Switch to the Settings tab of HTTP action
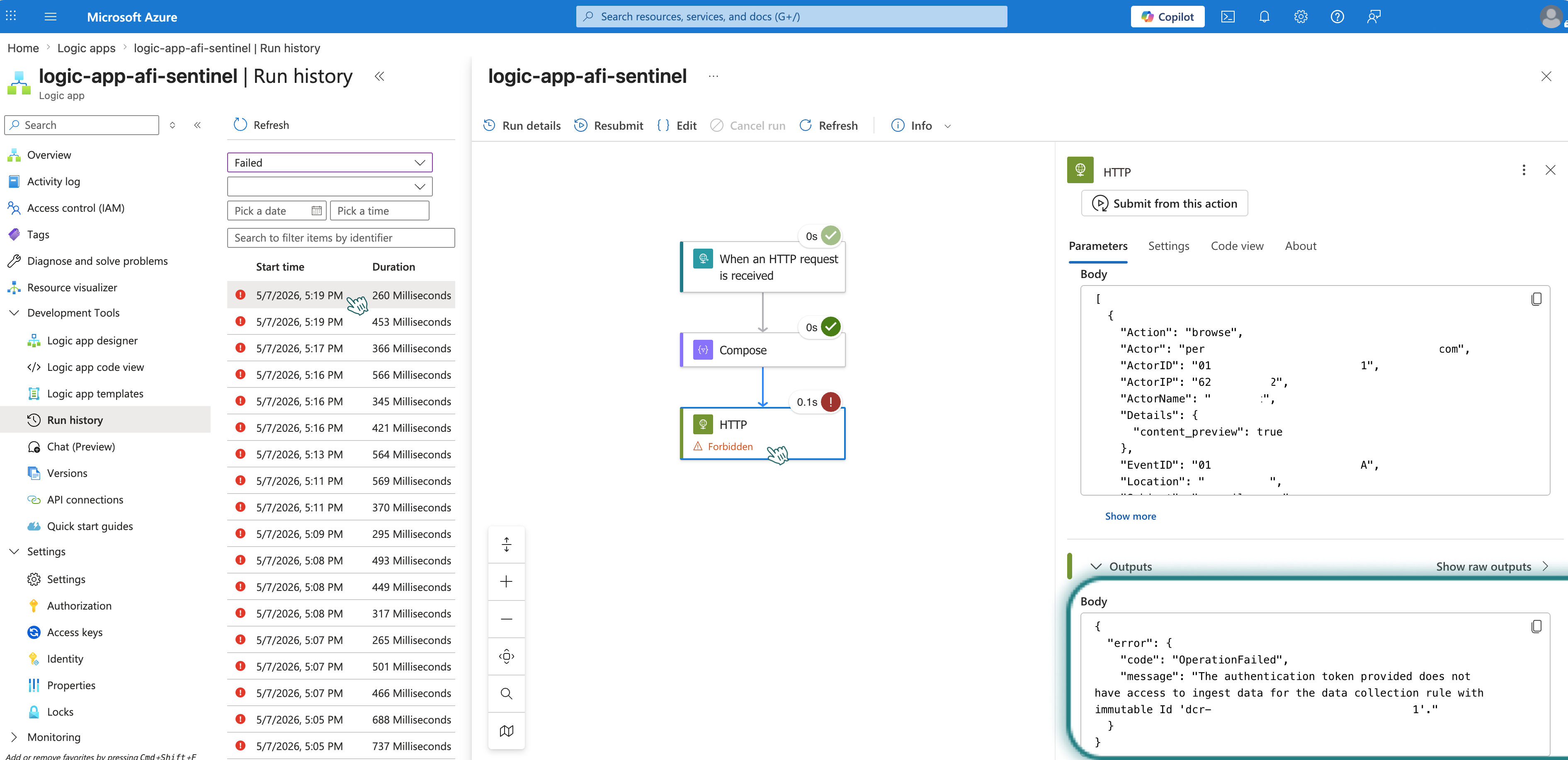 click(x=1169, y=246)
